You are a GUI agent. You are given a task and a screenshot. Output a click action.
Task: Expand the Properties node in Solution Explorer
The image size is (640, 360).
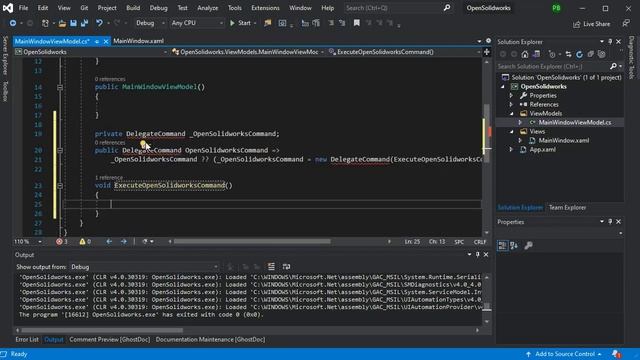pos(511,96)
